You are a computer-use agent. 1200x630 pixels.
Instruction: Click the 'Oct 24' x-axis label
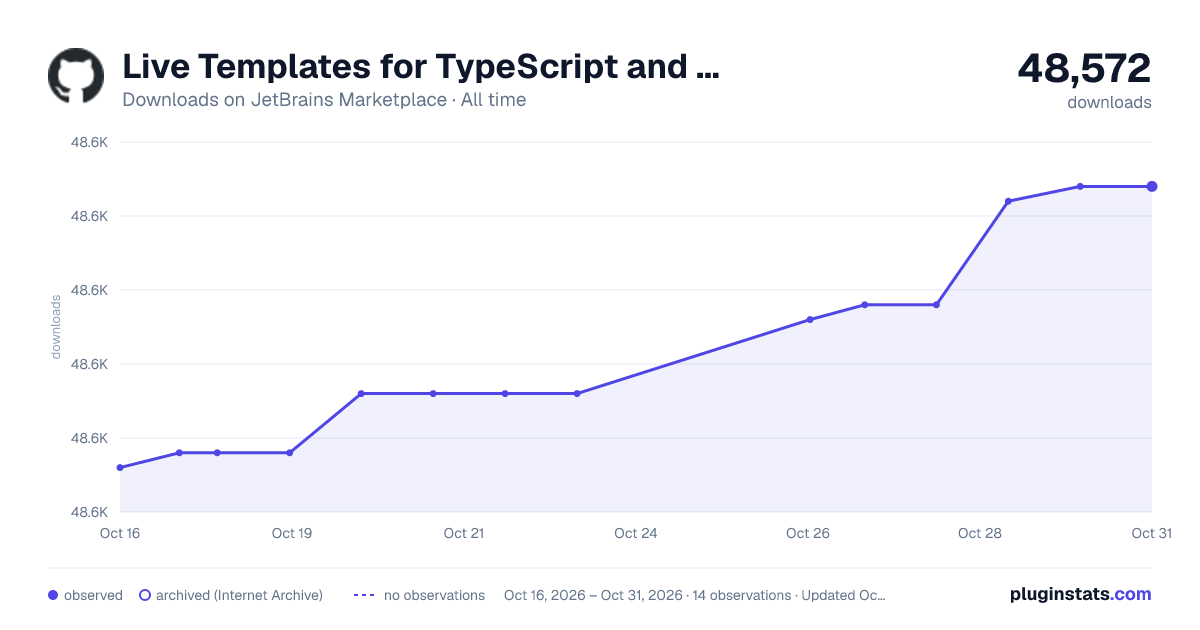click(636, 533)
